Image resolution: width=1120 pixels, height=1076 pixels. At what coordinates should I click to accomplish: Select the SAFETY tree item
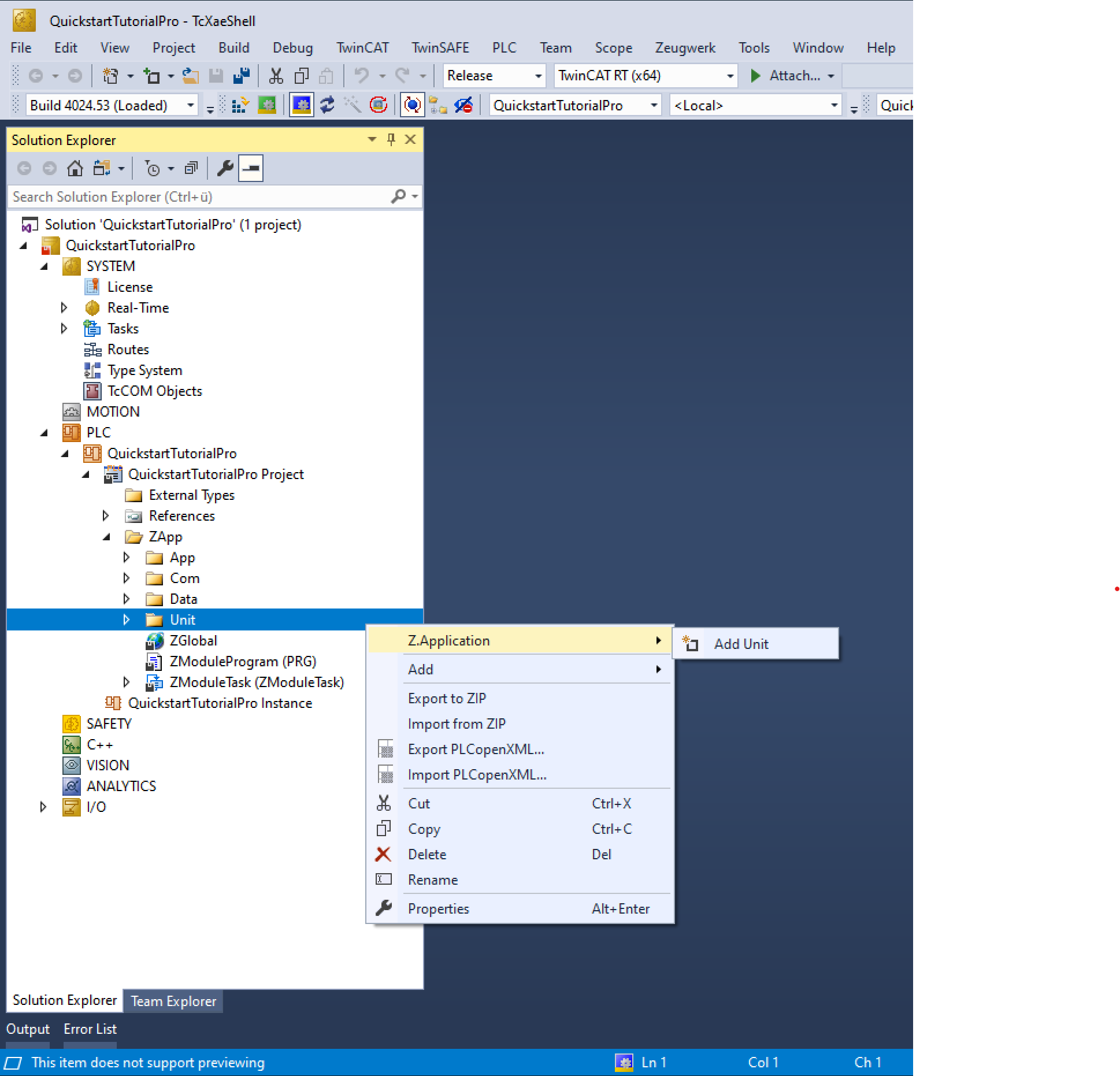[x=109, y=724]
